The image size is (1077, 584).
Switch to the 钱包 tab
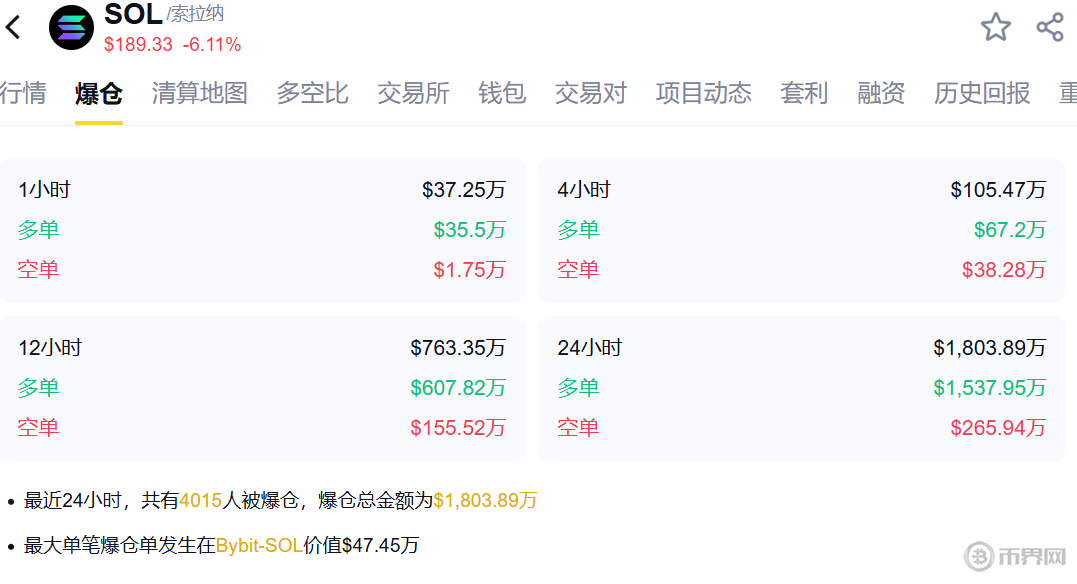(502, 94)
